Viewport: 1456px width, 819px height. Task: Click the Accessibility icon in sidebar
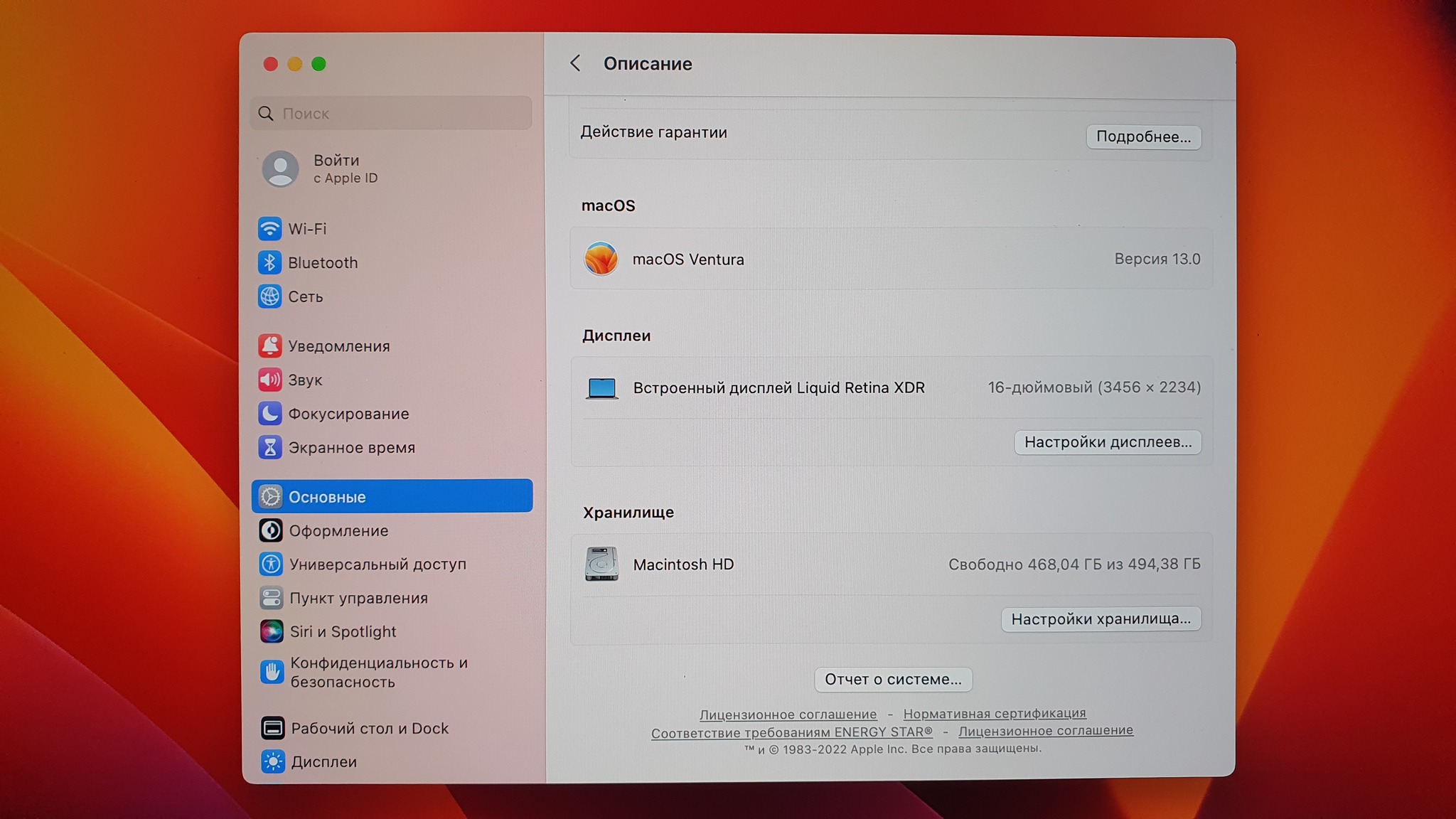pos(270,564)
